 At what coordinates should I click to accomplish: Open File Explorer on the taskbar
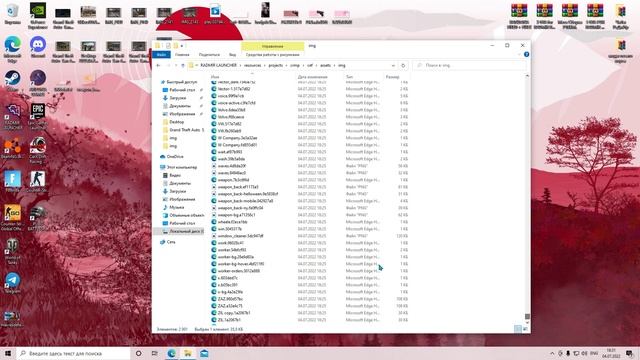click(x=188, y=353)
